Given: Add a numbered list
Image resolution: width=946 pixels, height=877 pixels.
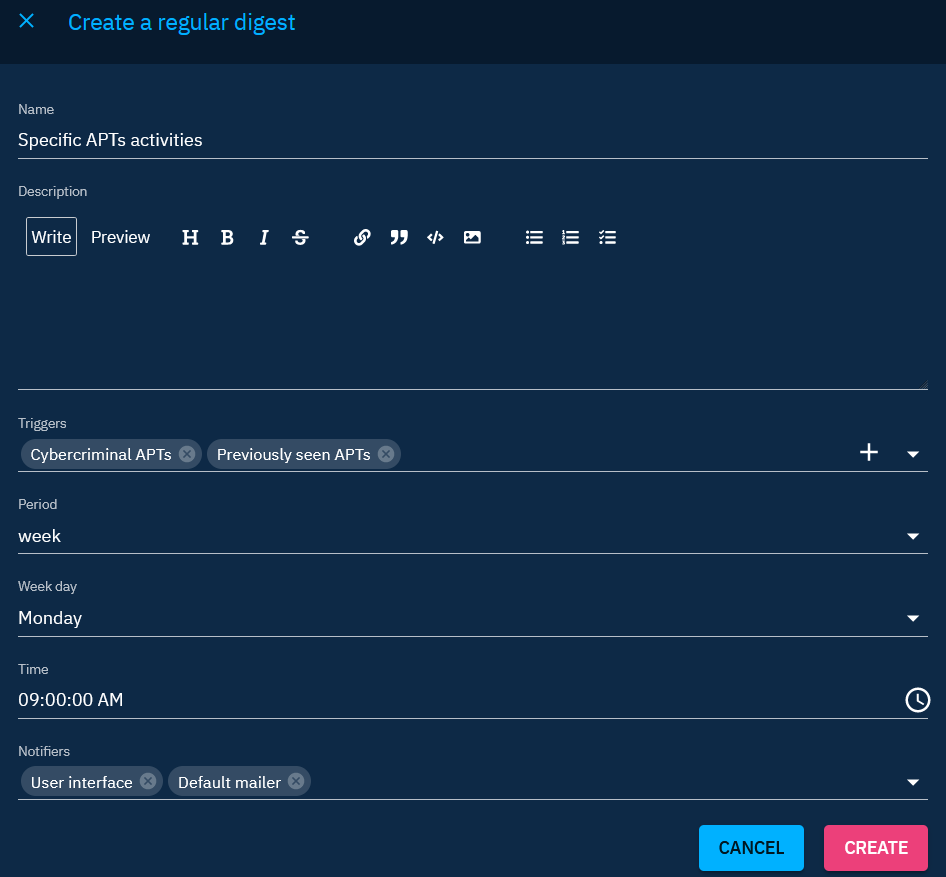Looking at the screenshot, I should (x=570, y=237).
